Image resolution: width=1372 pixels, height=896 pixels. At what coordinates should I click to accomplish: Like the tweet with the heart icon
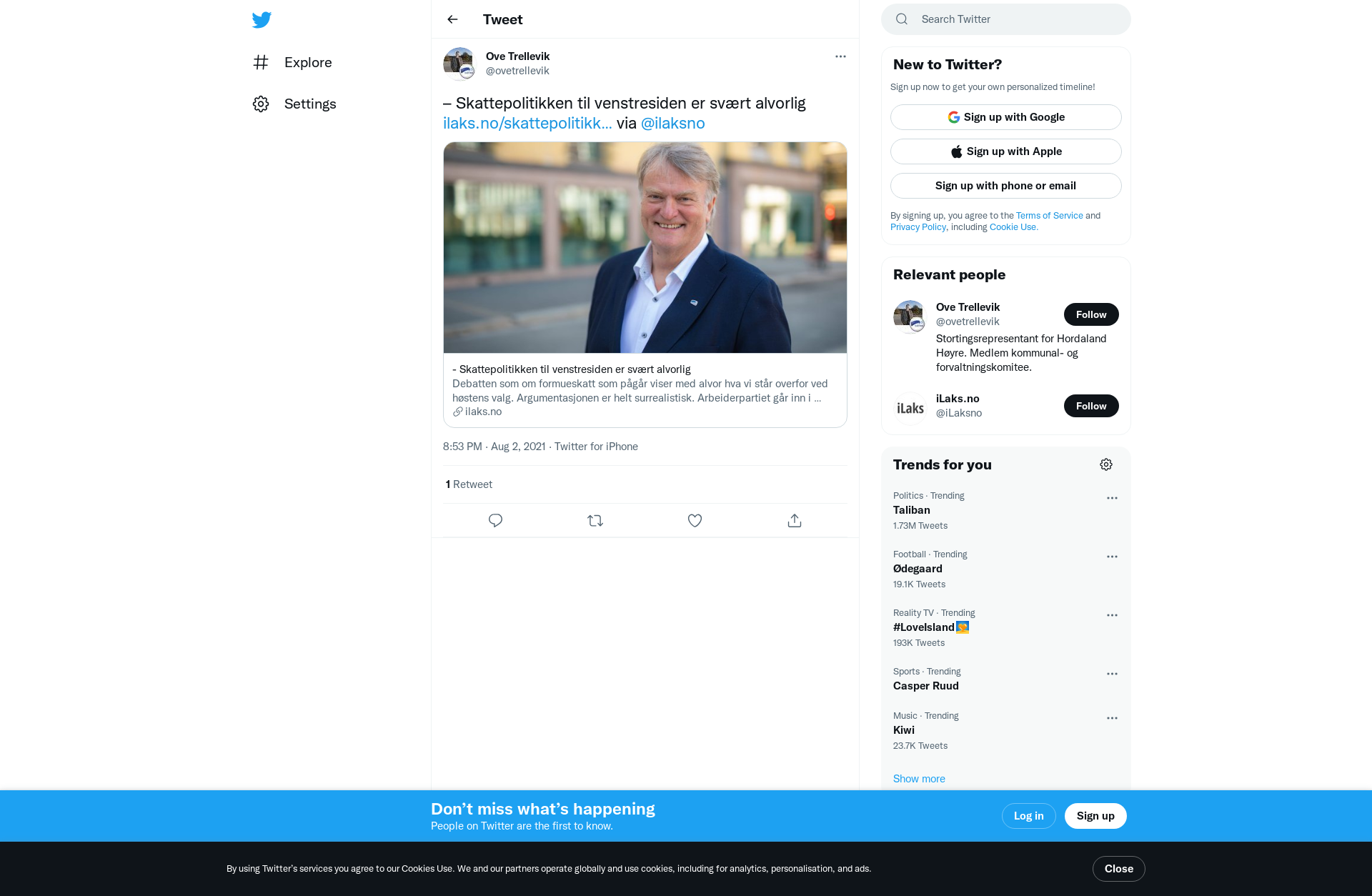695,520
